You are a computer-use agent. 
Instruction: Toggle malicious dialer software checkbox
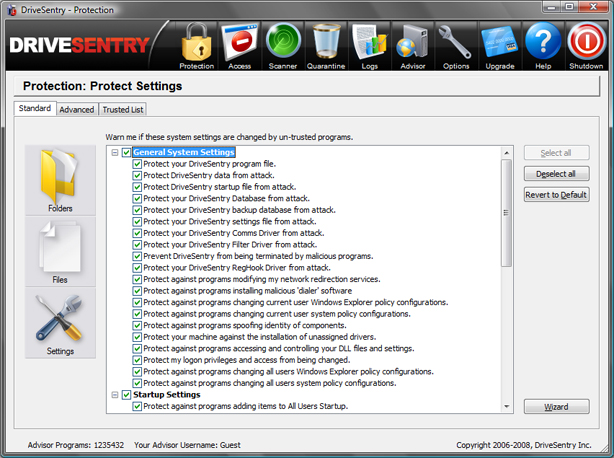pyautogui.click(x=137, y=291)
